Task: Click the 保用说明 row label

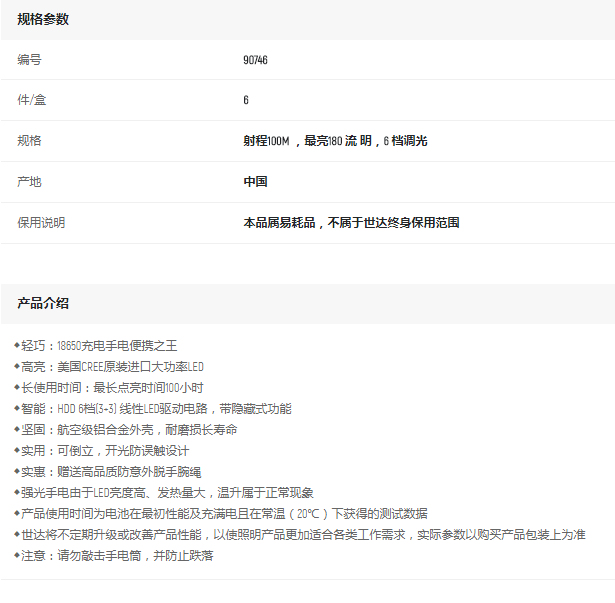Action: tap(41, 223)
